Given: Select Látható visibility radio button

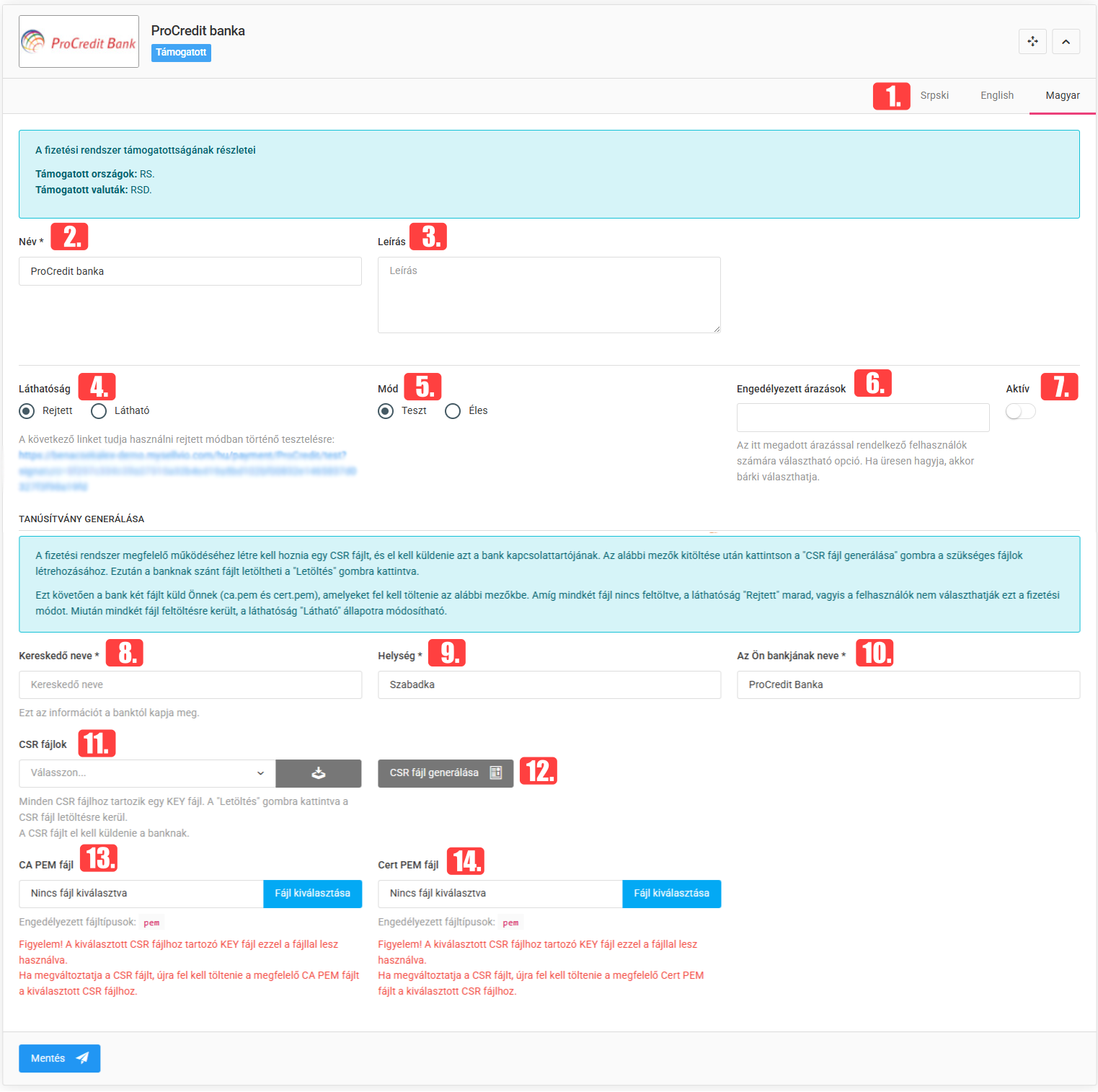Looking at the screenshot, I should (99, 411).
